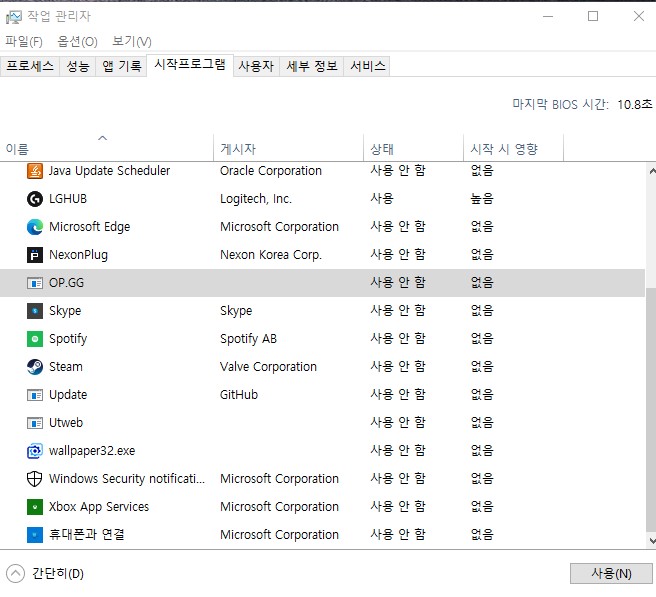The height and width of the screenshot is (597, 656).
Task: Select the LGHUB name text
Action: [x=68, y=199]
